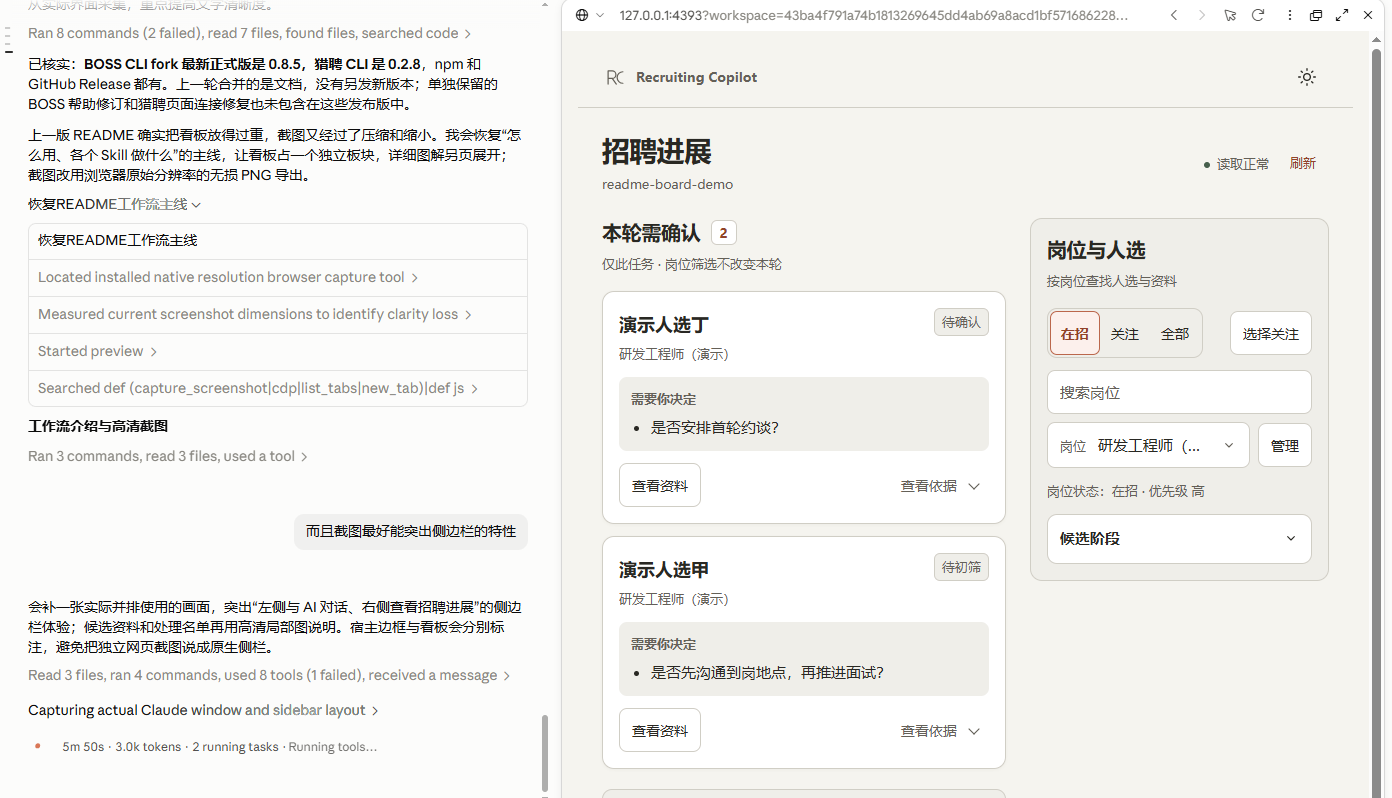Open 查看资料 for 演示人选丁
Viewport: 1392px width, 798px height.
pos(660,485)
